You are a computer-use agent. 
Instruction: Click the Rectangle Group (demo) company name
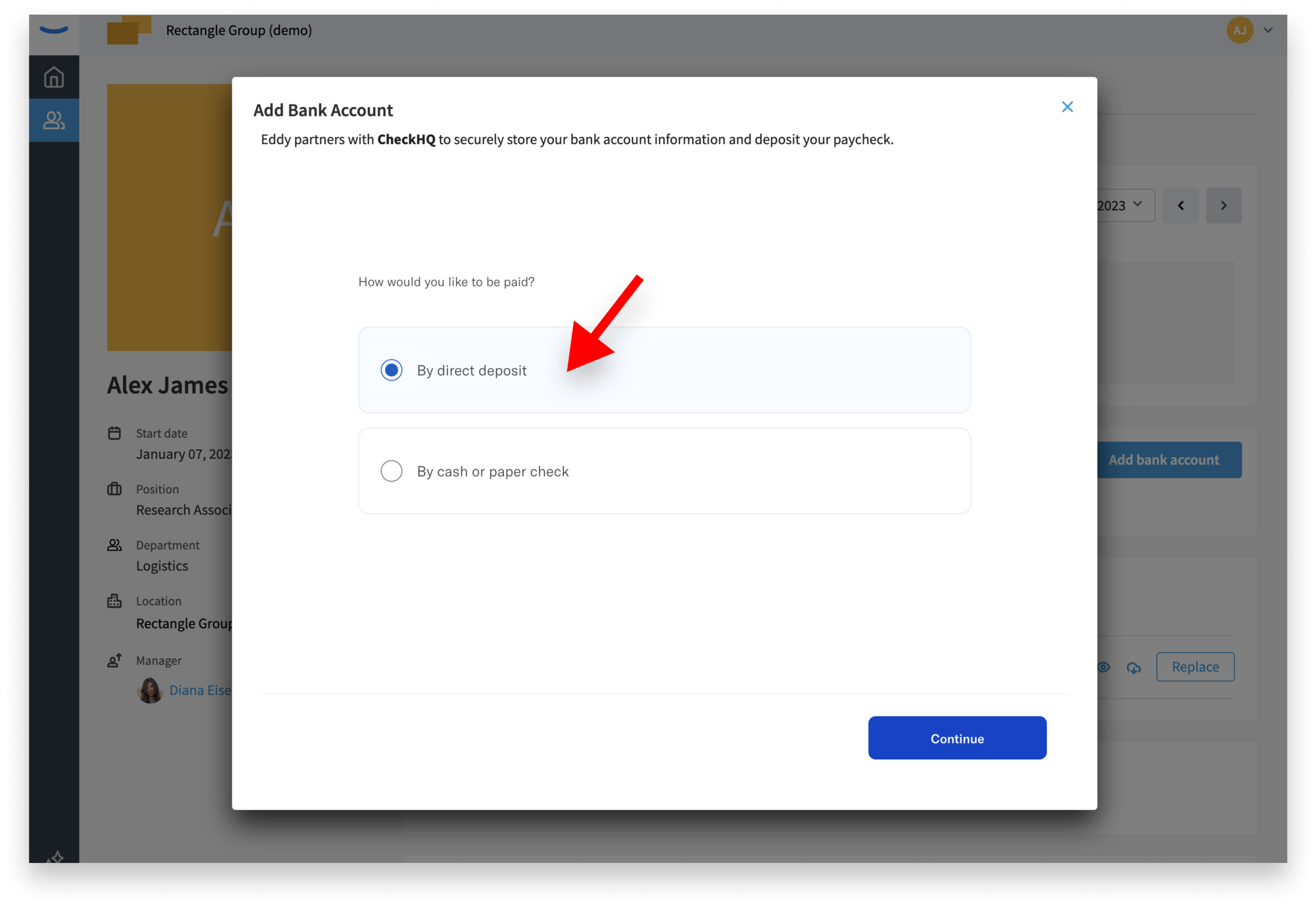(x=239, y=30)
